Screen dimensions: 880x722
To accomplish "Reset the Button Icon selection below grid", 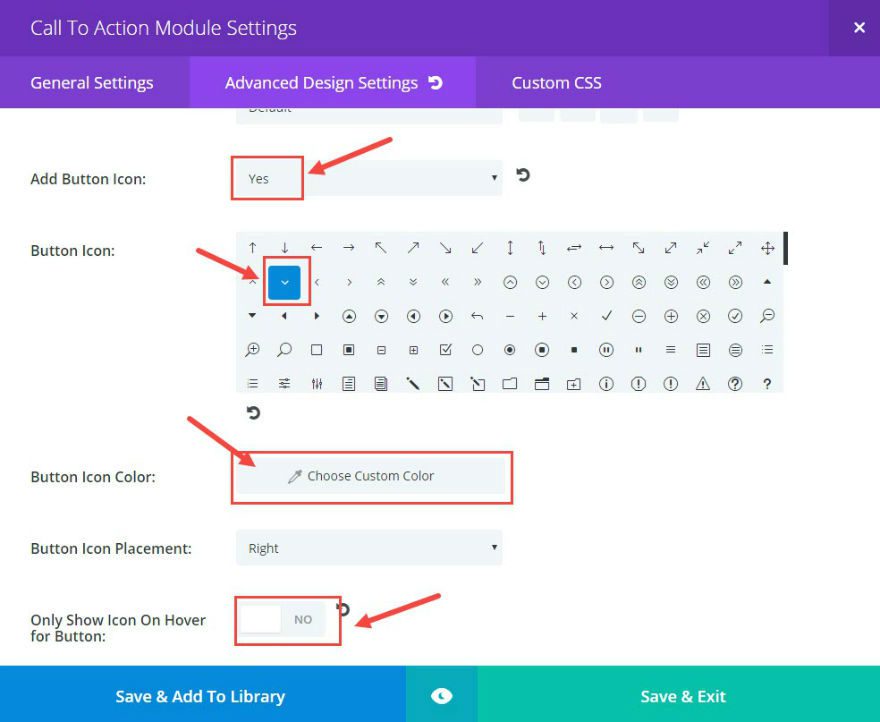I will (253, 412).
